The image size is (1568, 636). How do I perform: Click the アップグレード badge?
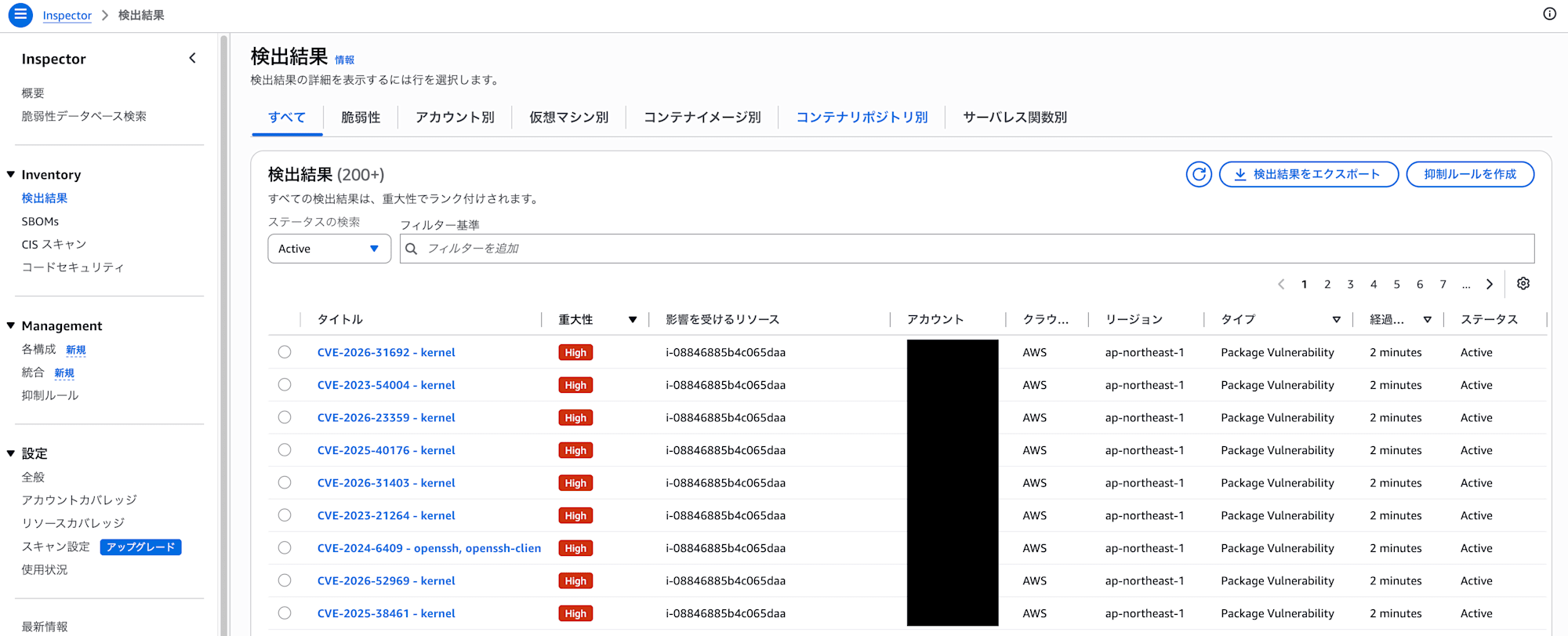[x=141, y=547]
